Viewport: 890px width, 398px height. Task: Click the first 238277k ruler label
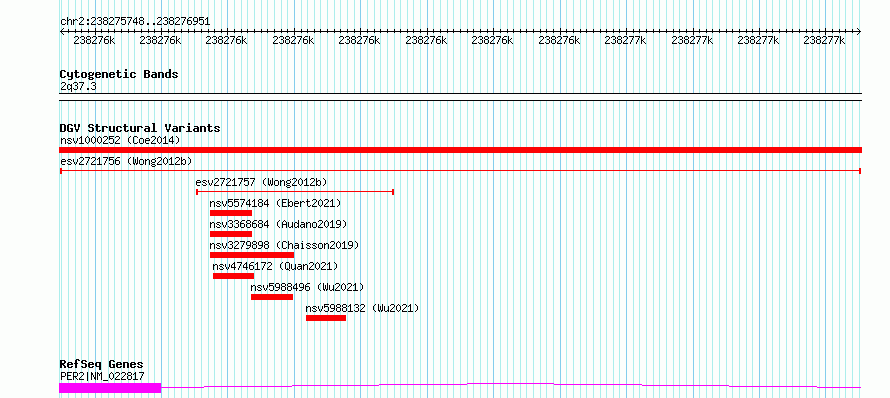[x=625, y=41]
